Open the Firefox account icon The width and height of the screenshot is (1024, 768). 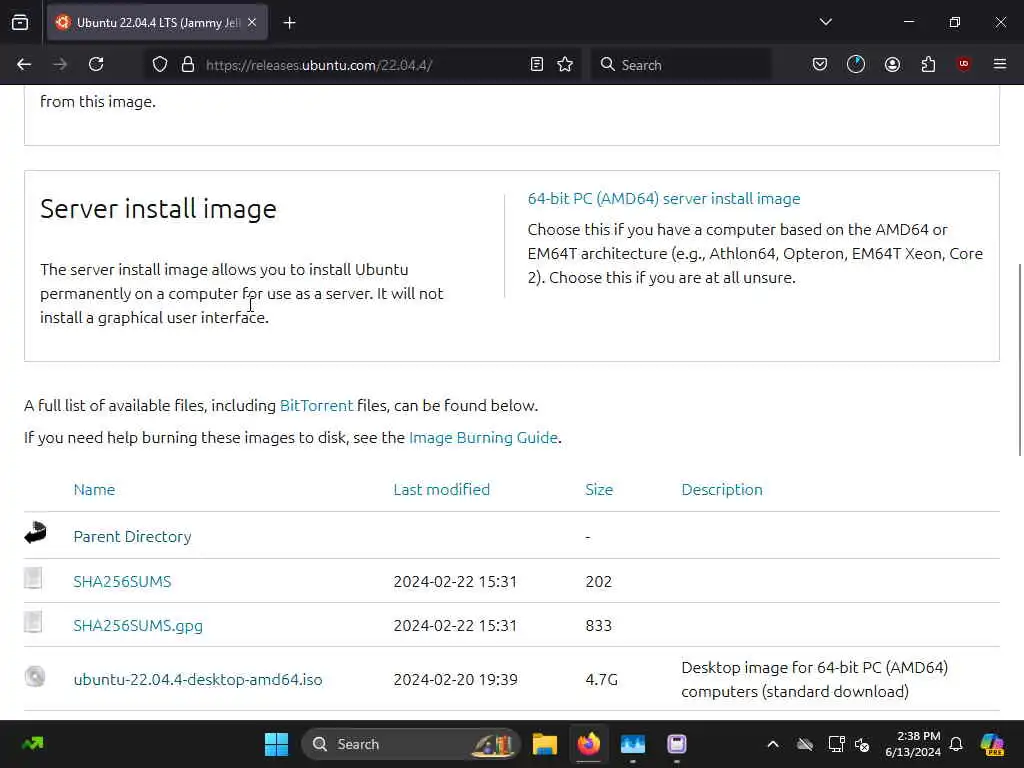coord(892,64)
